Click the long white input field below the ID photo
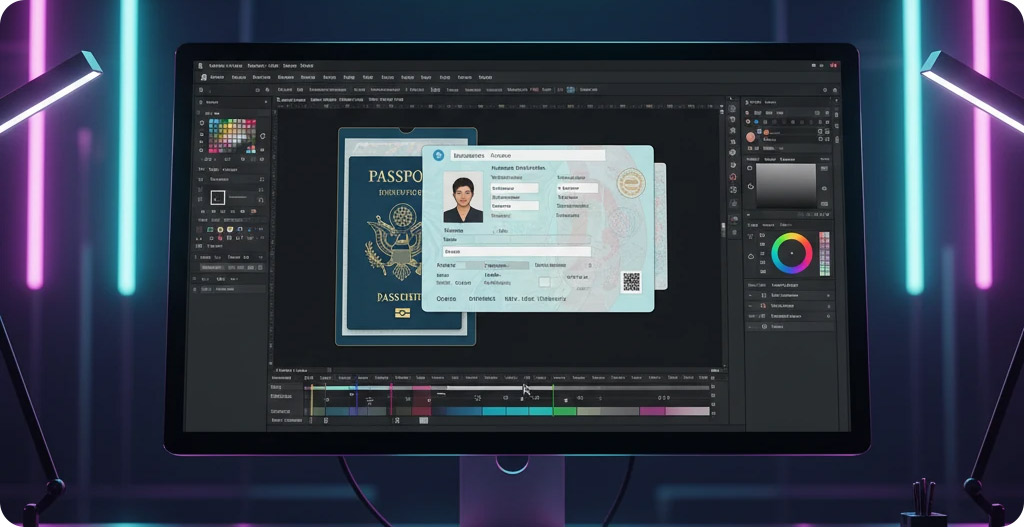The image size is (1024, 527). point(517,251)
